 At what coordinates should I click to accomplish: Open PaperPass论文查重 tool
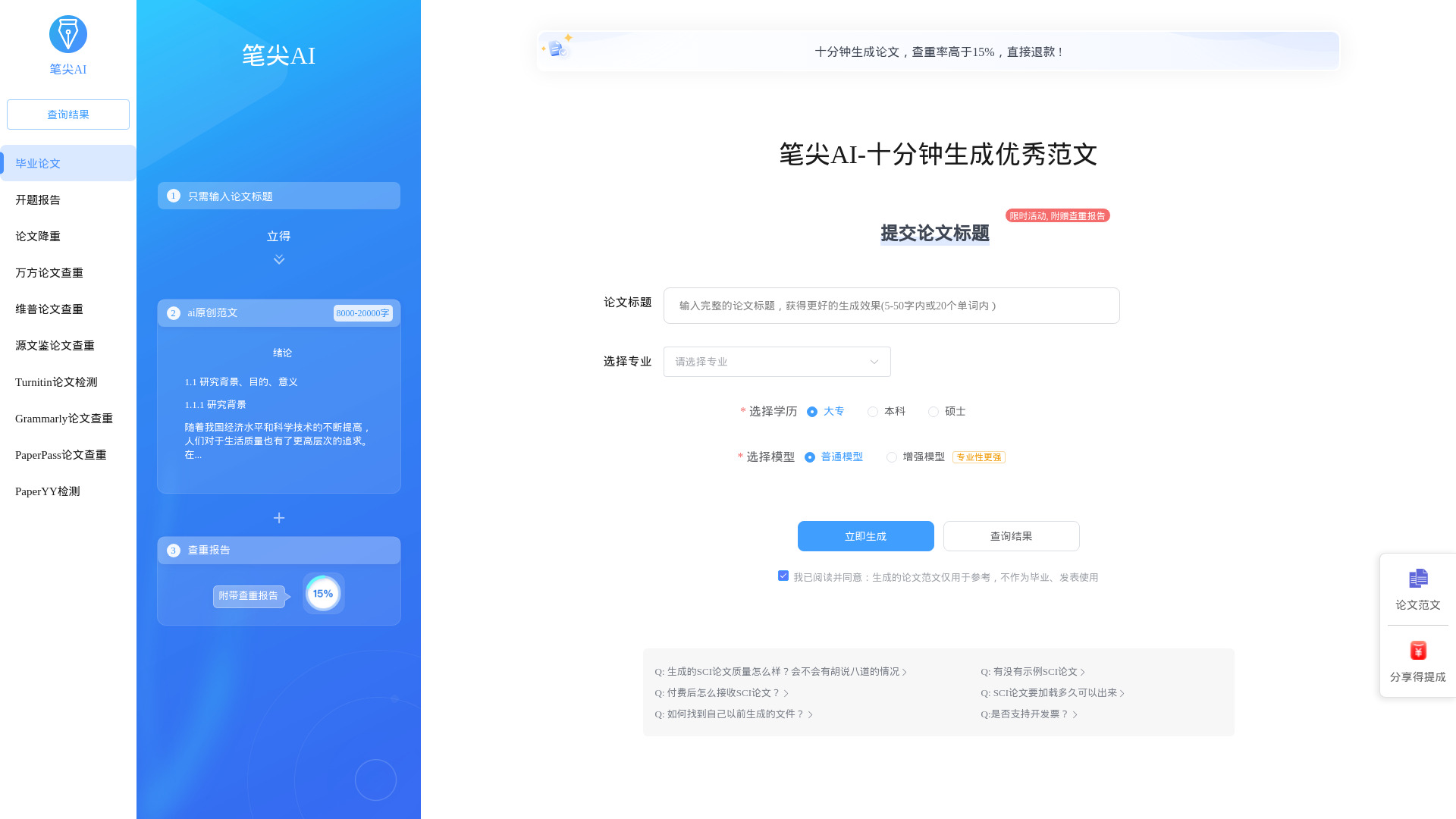[60, 454]
